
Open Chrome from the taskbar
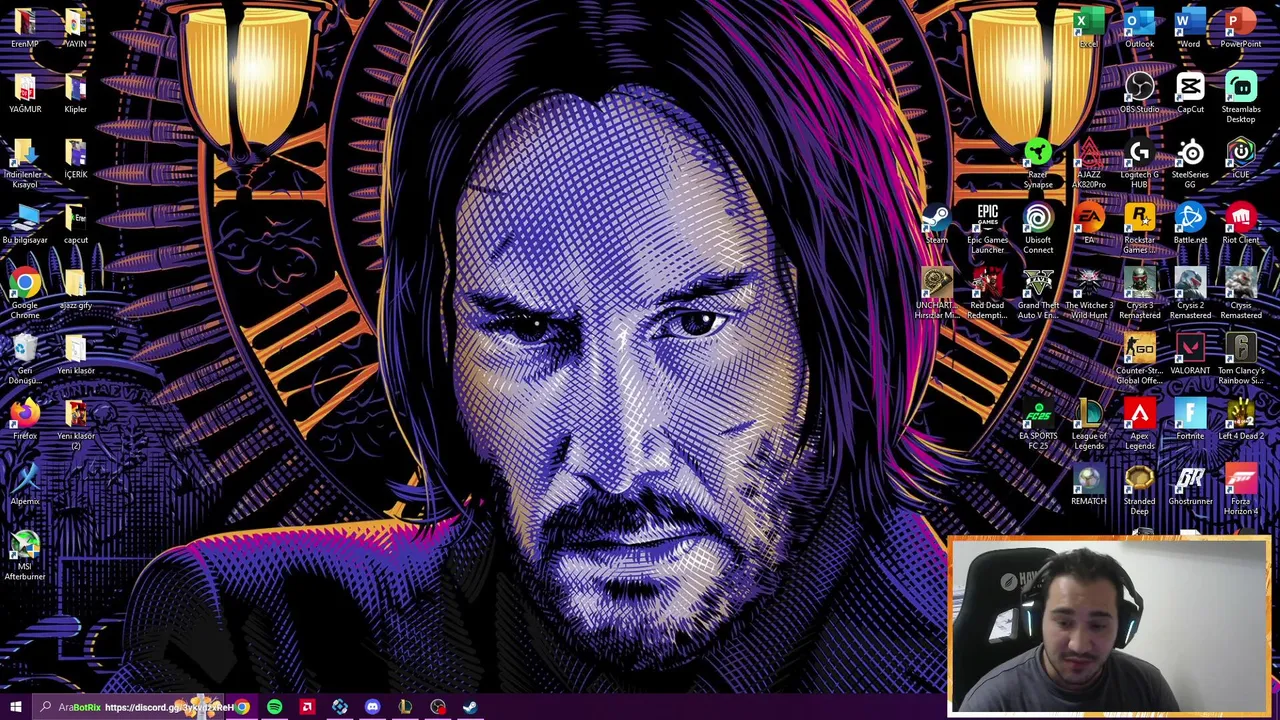pos(242,707)
